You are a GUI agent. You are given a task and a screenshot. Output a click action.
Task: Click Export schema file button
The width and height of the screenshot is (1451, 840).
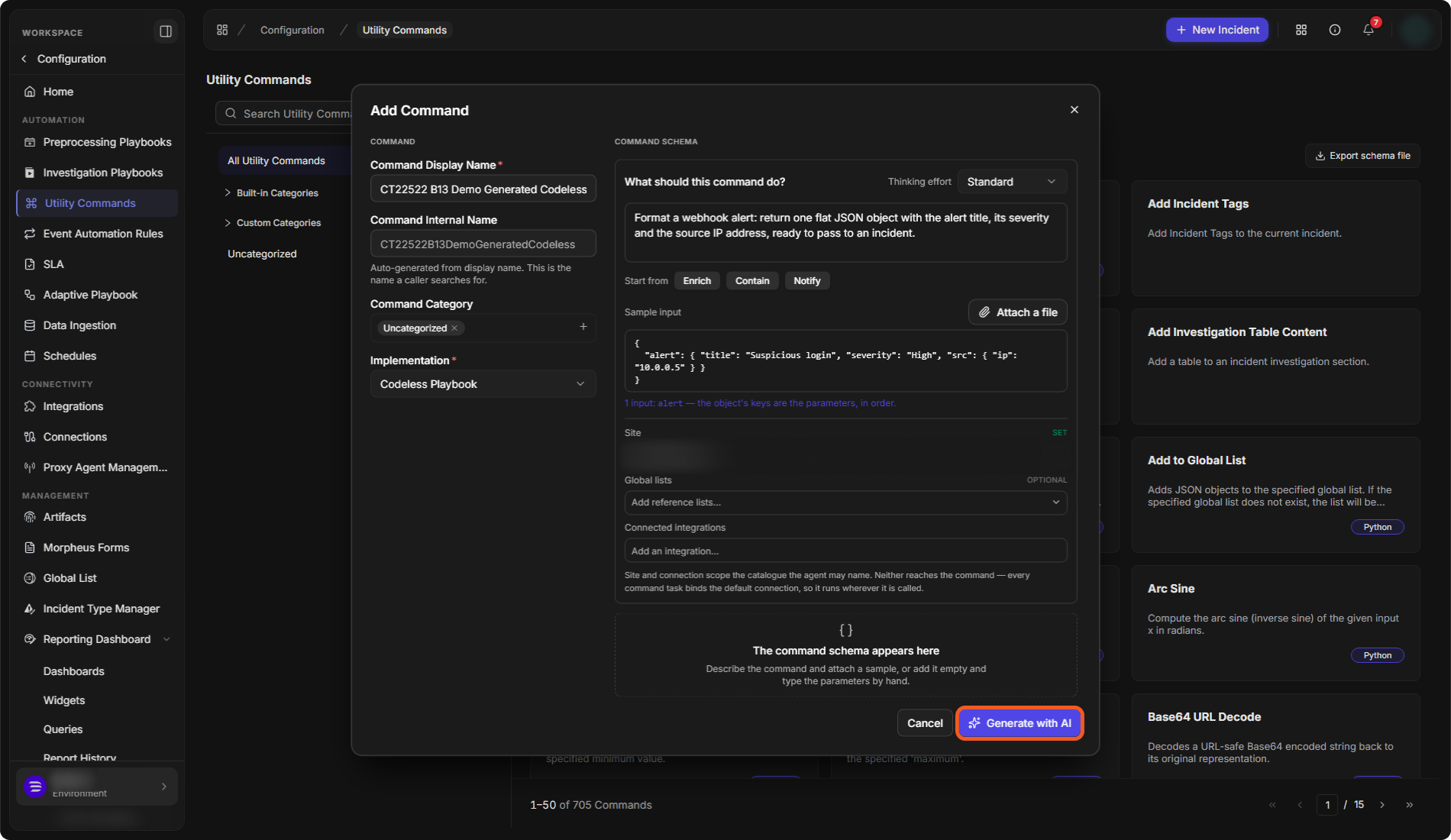pos(1362,156)
